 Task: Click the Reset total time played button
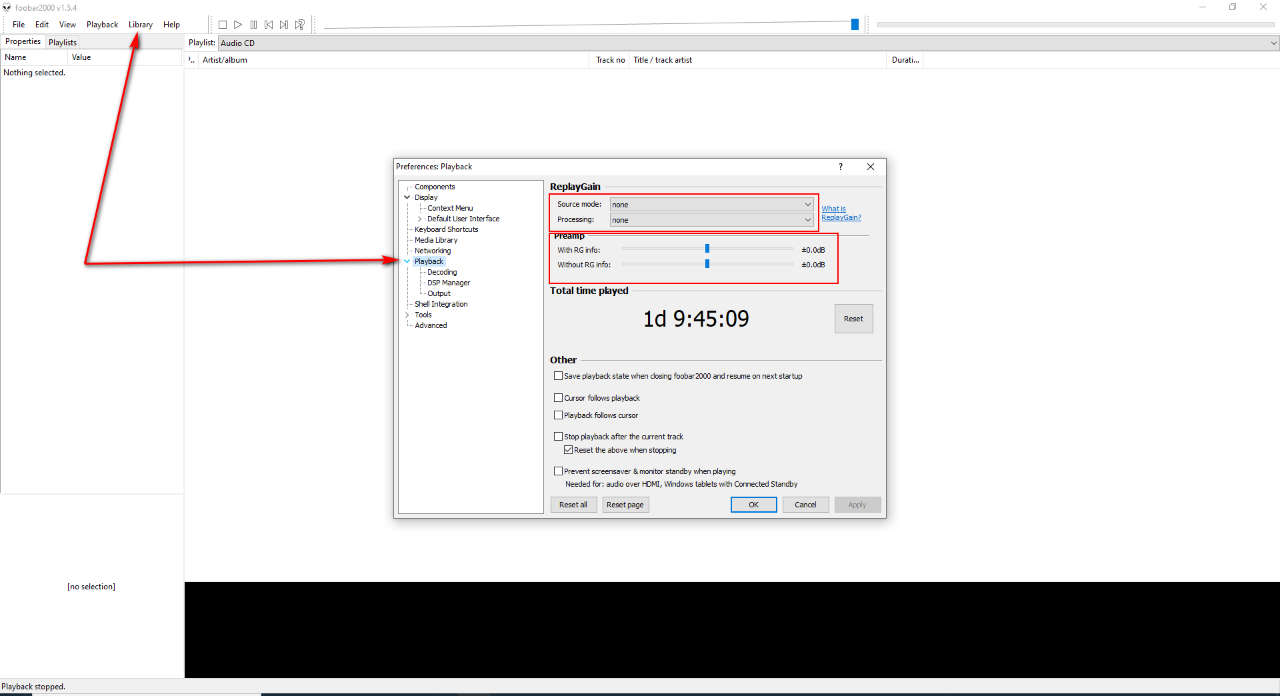coord(853,319)
